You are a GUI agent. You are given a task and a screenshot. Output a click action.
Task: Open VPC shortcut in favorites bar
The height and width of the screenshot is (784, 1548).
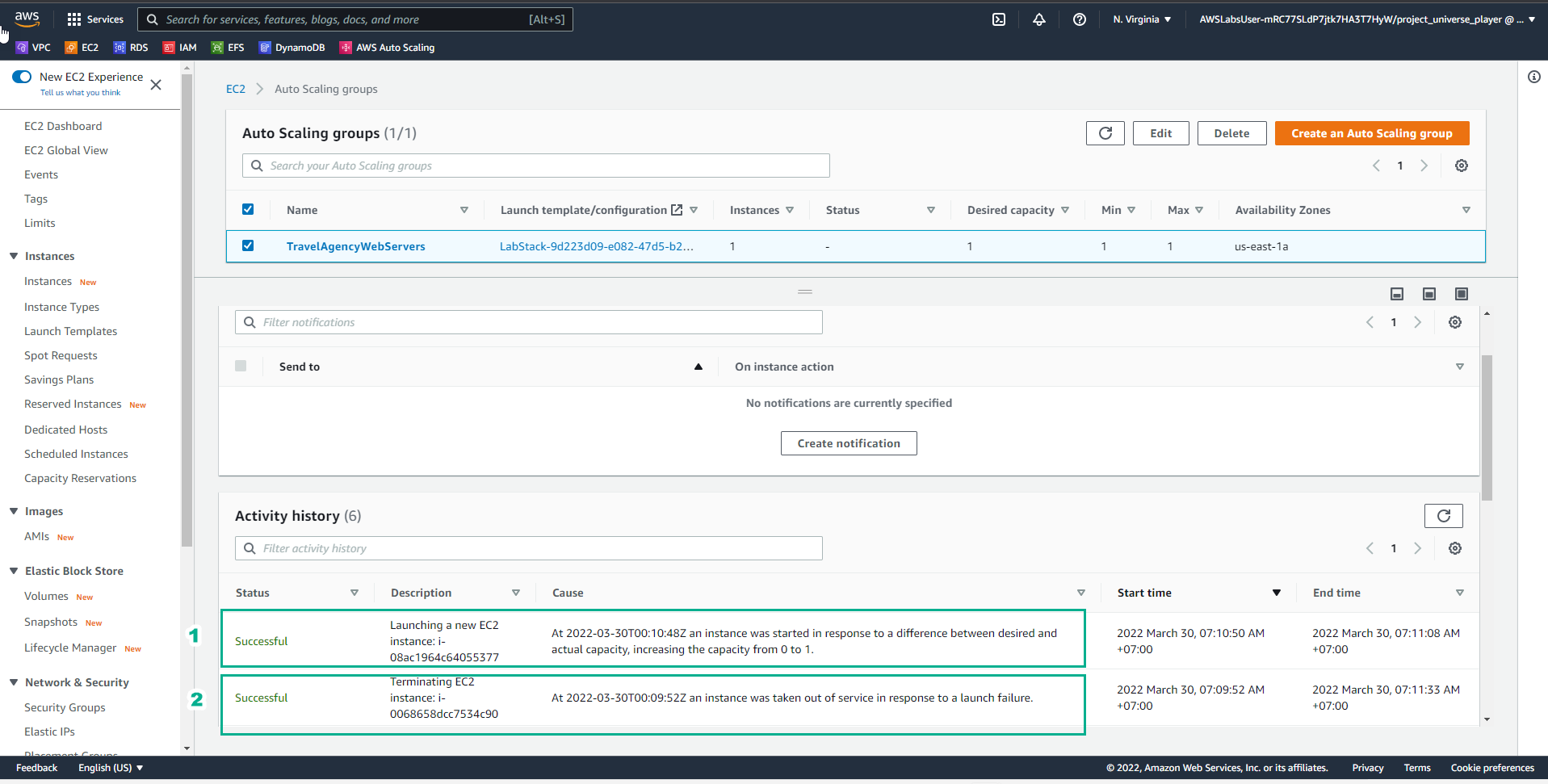point(33,48)
